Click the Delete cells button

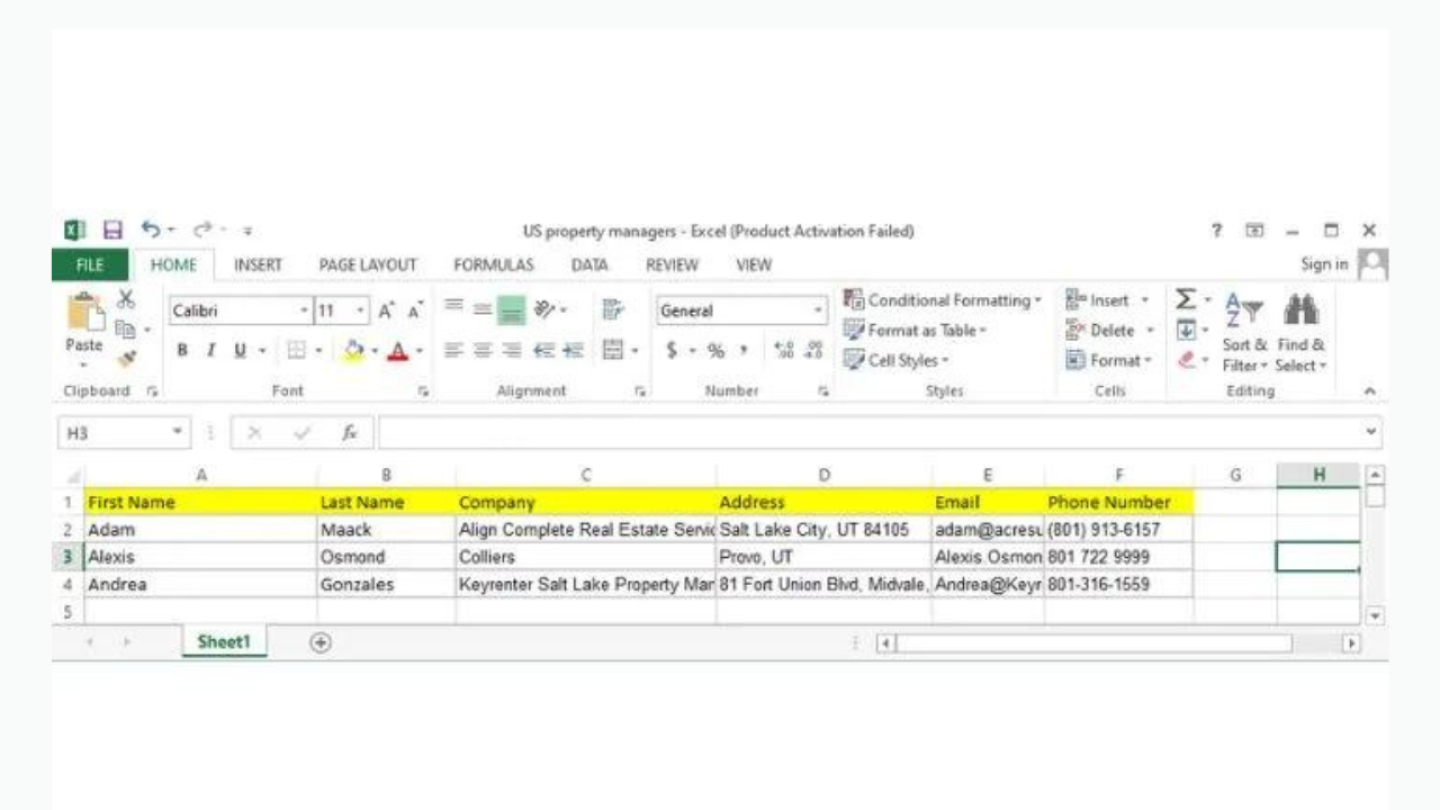(1110, 330)
